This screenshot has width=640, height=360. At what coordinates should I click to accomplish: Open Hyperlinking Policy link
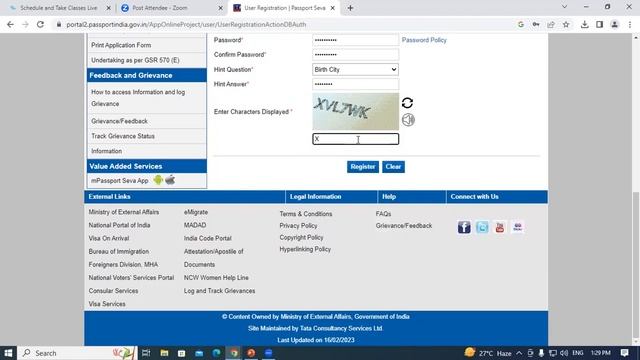click(305, 249)
